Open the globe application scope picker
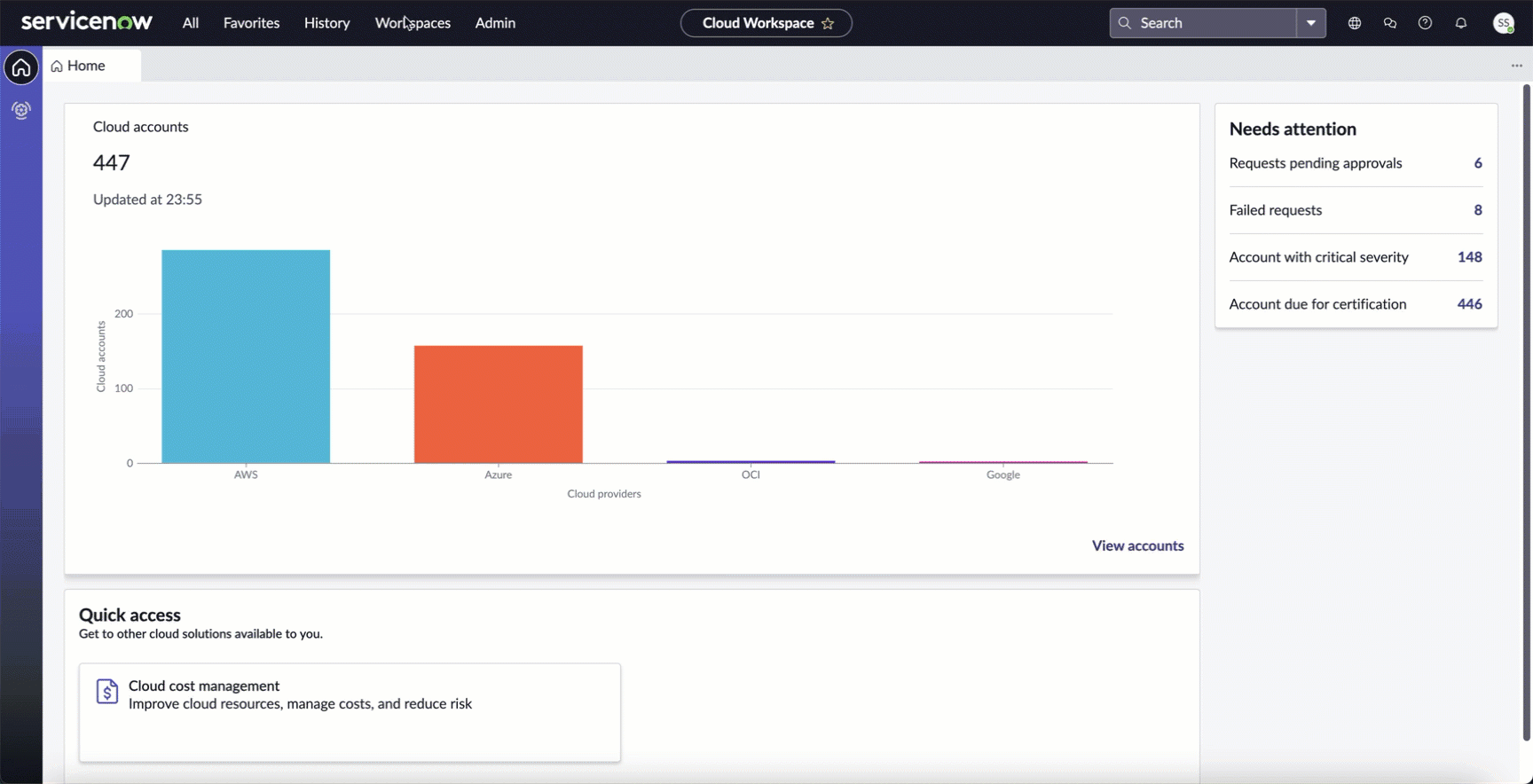 pos(1355,23)
